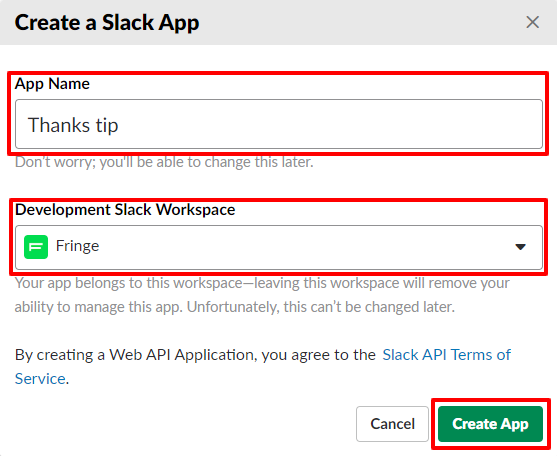Click the 'Don't worry; you'll be able' hint text

coord(164,162)
